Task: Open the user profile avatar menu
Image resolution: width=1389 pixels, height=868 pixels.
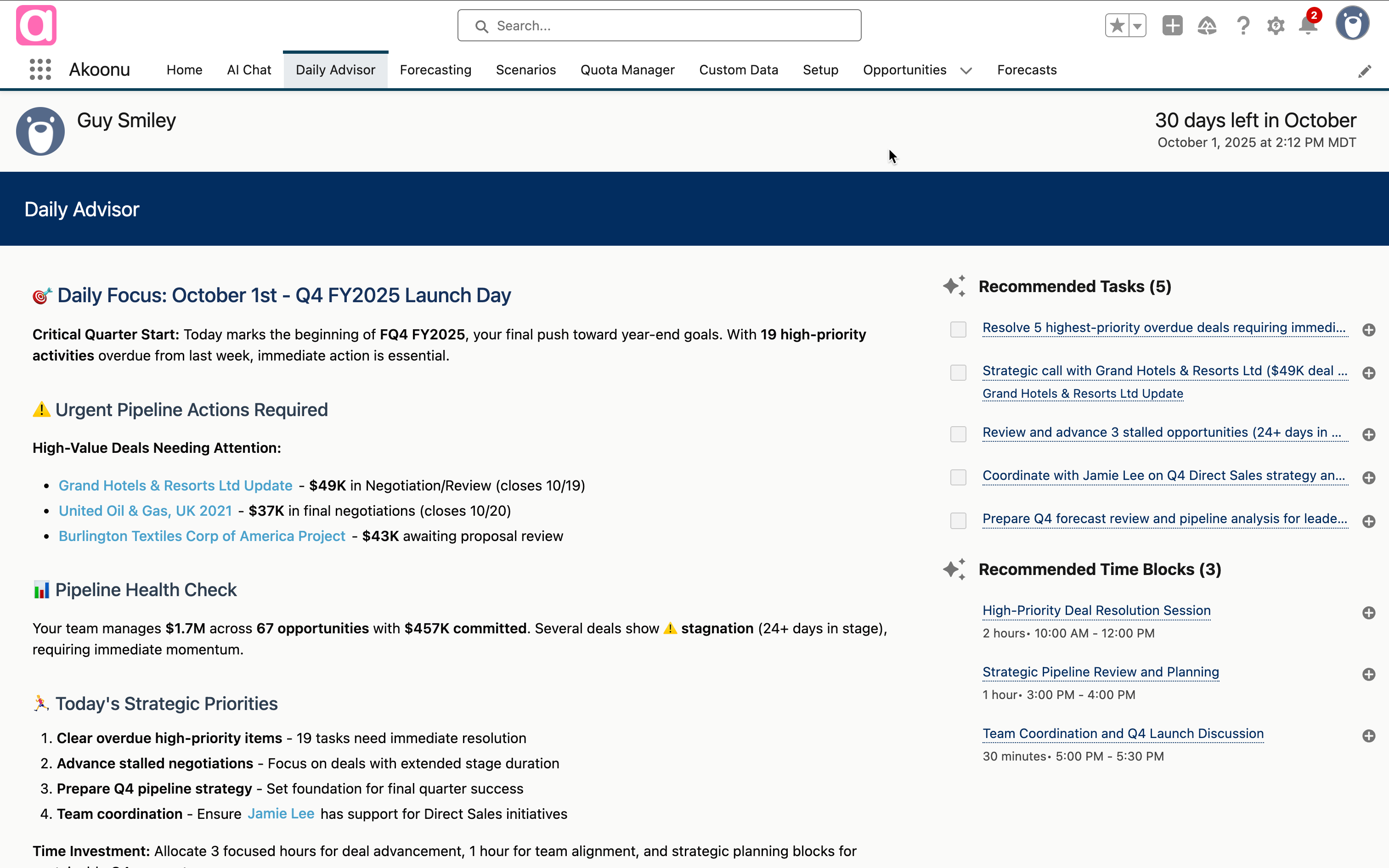Action: tap(1352, 24)
